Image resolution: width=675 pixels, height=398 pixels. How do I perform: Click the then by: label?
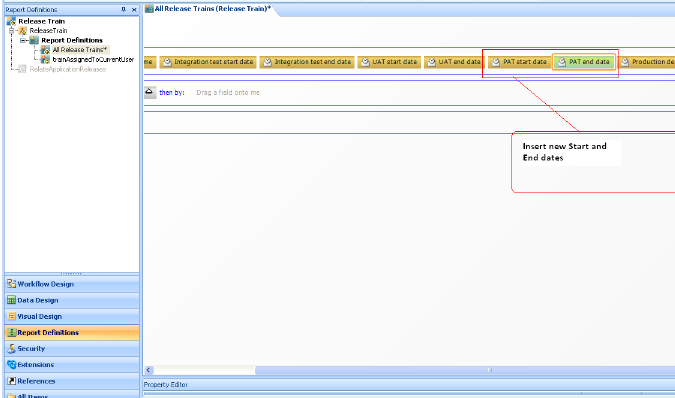tap(172, 93)
